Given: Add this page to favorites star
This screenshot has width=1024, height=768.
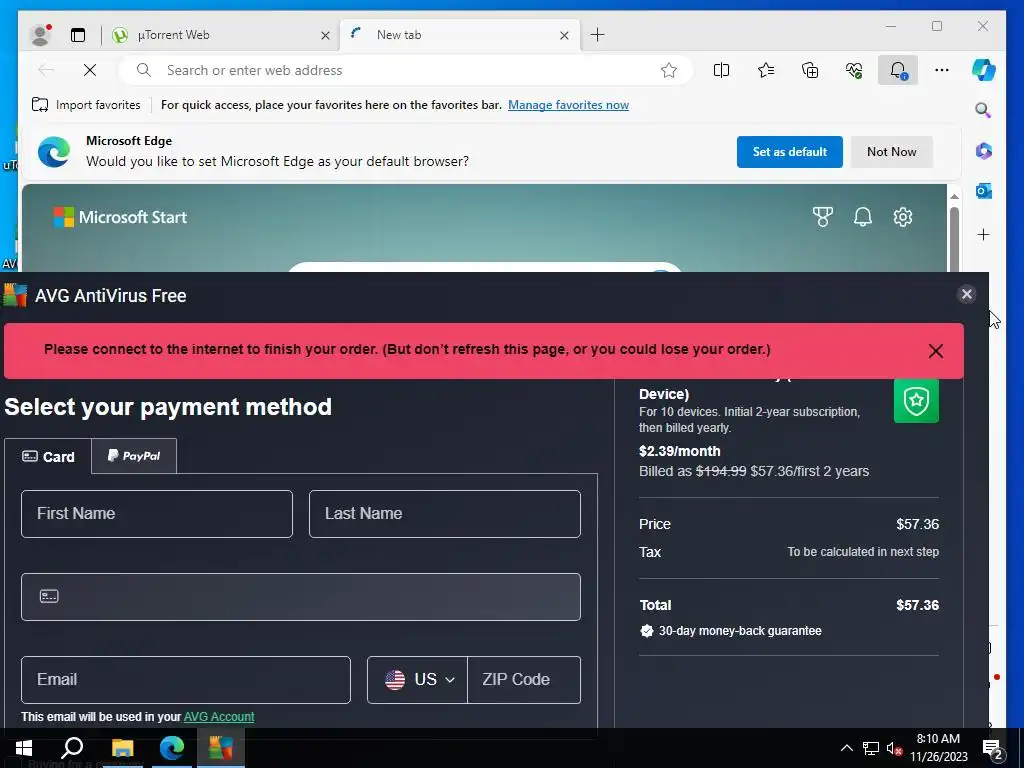Looking at the screenshot, I should 669,70.
